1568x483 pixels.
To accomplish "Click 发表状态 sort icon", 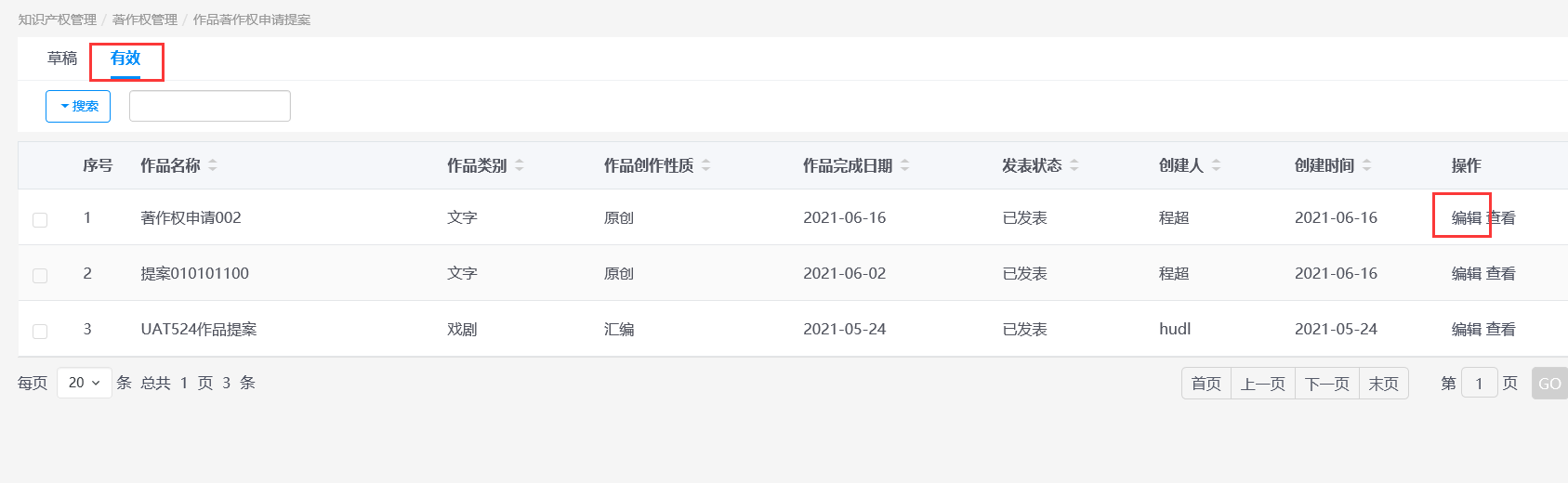I will pos(1074,165).
